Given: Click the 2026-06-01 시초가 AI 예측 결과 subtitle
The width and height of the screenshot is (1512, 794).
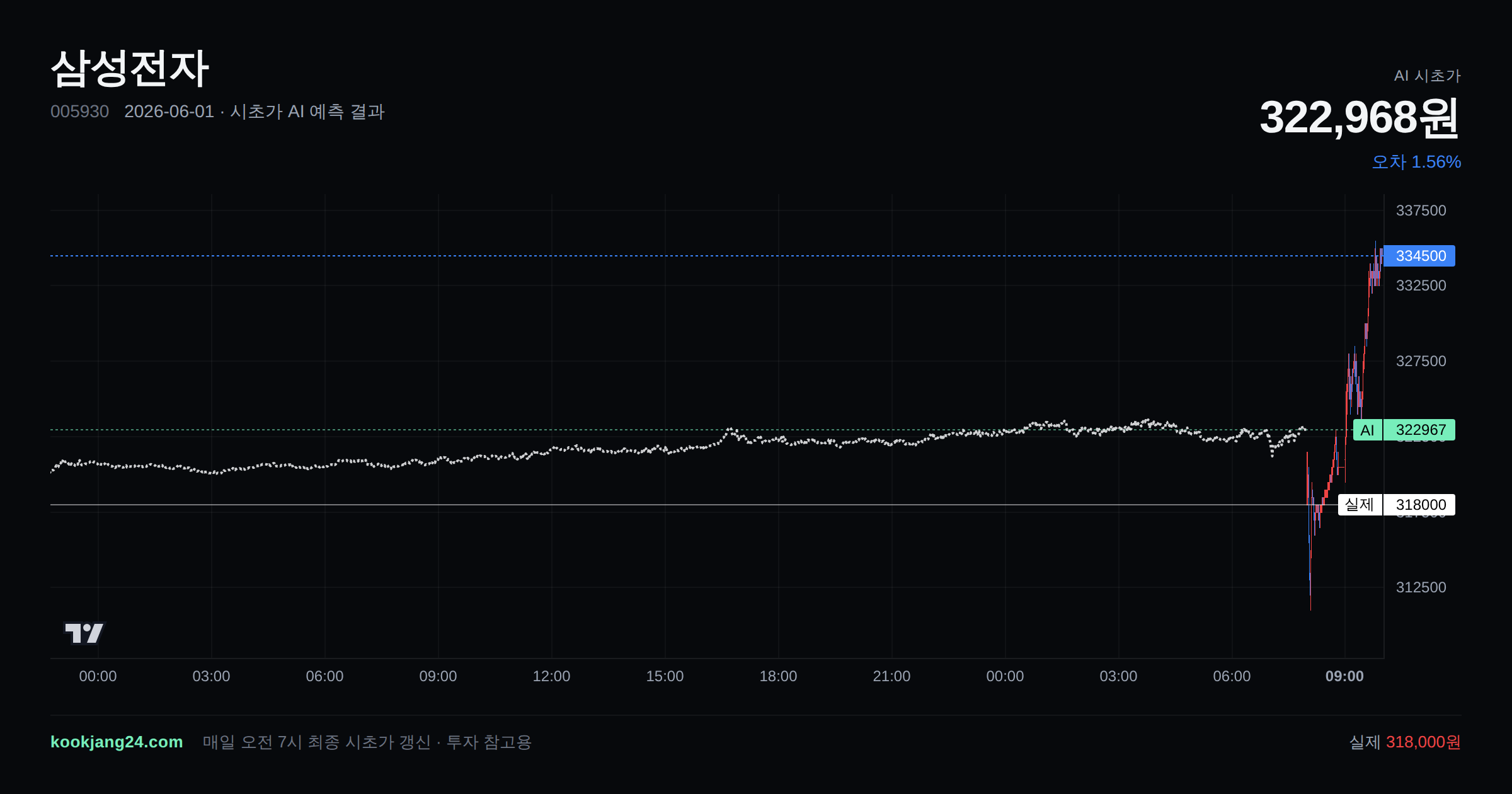Looking at the screenshot, I should pos(255,112).
